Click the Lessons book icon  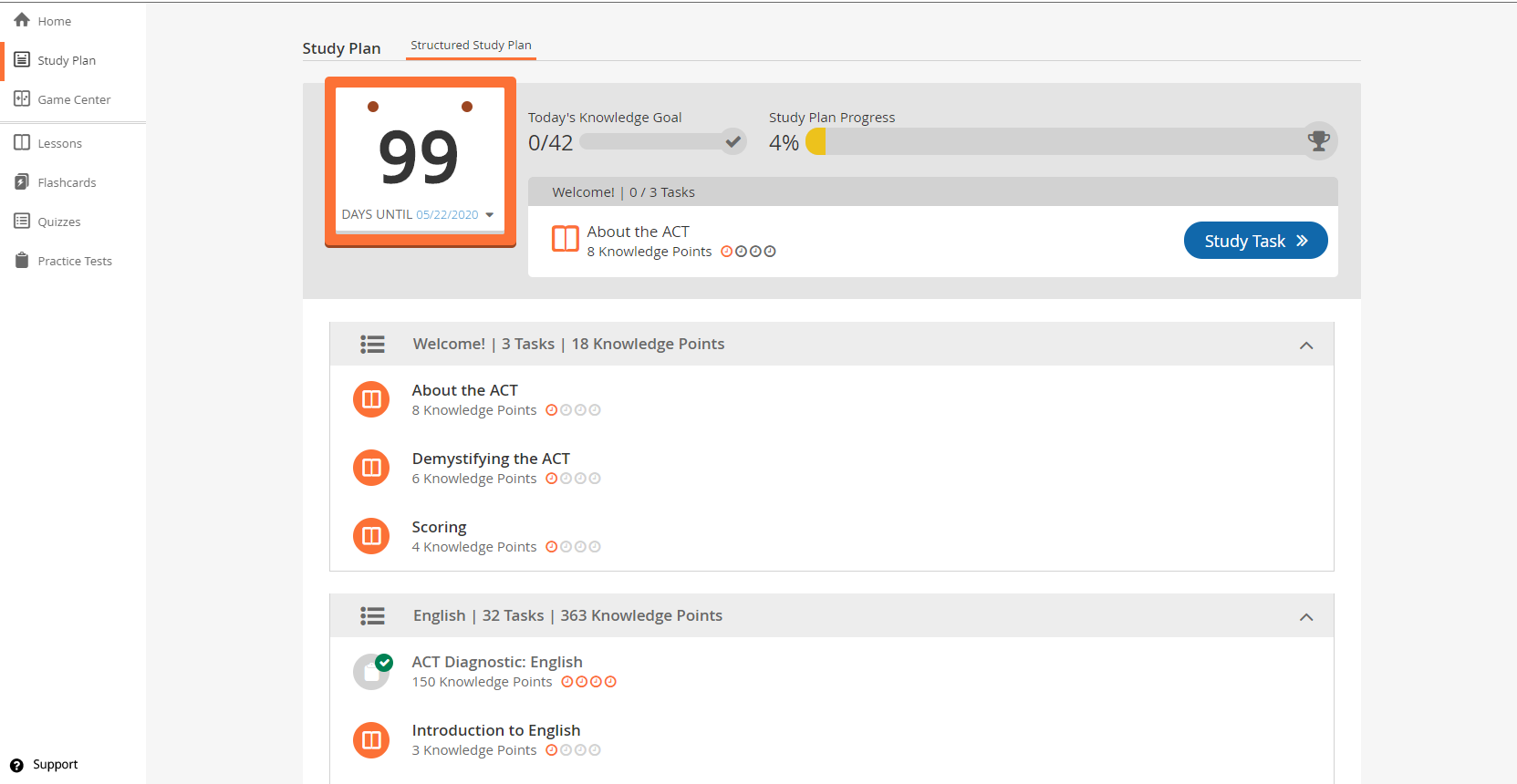(x=22, y=142)
